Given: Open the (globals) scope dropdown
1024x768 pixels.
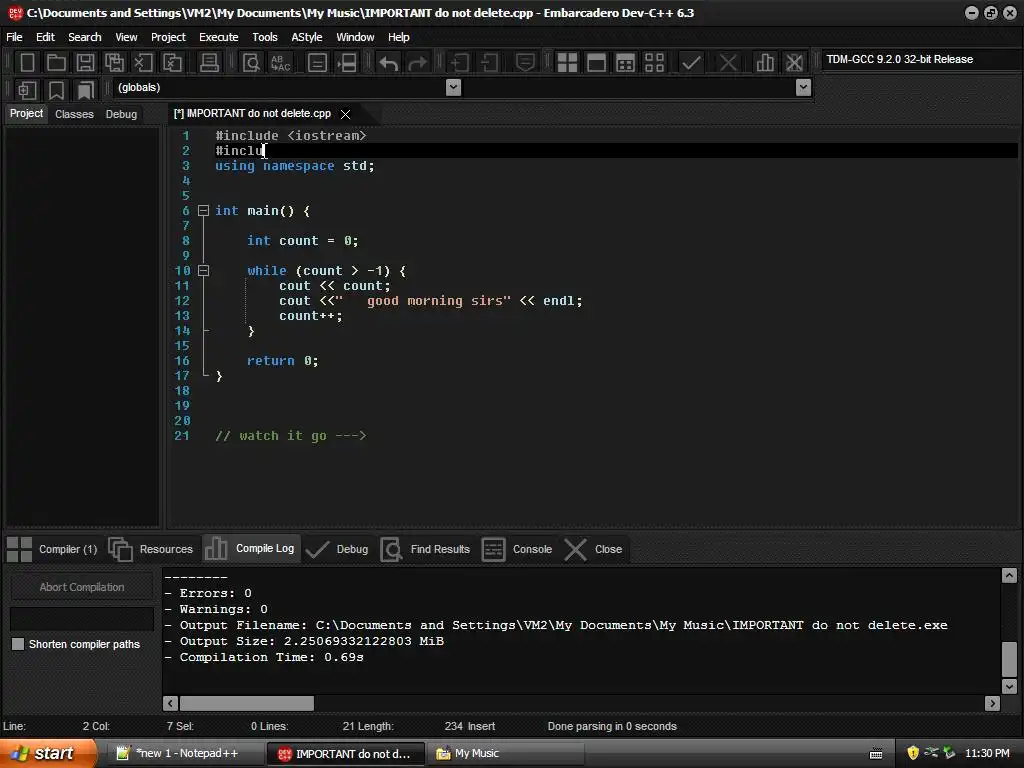Looking at the screenshot, I should pos(453,88).
